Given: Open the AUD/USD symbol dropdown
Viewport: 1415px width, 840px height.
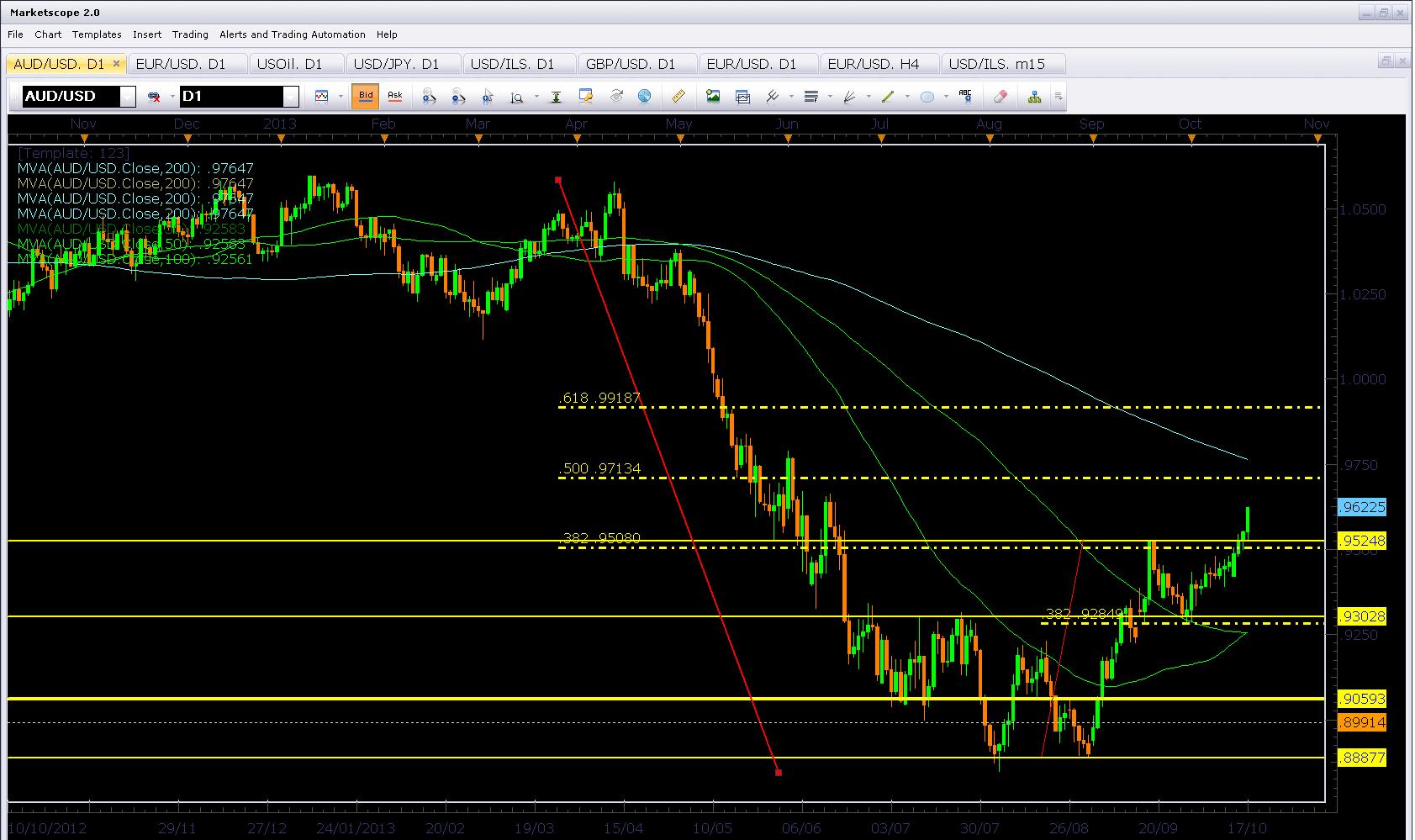Looking at the screenshot, I should tap(127, 97).
